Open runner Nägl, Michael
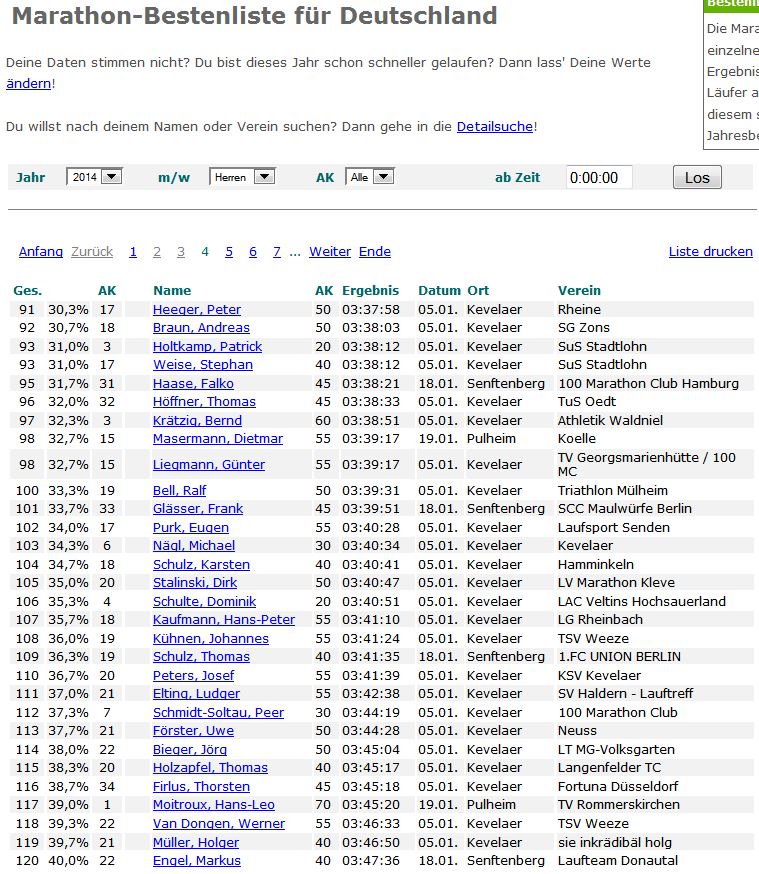Viewport: 759px width, 874px height. pyautogui.click(x=194, y=545)
